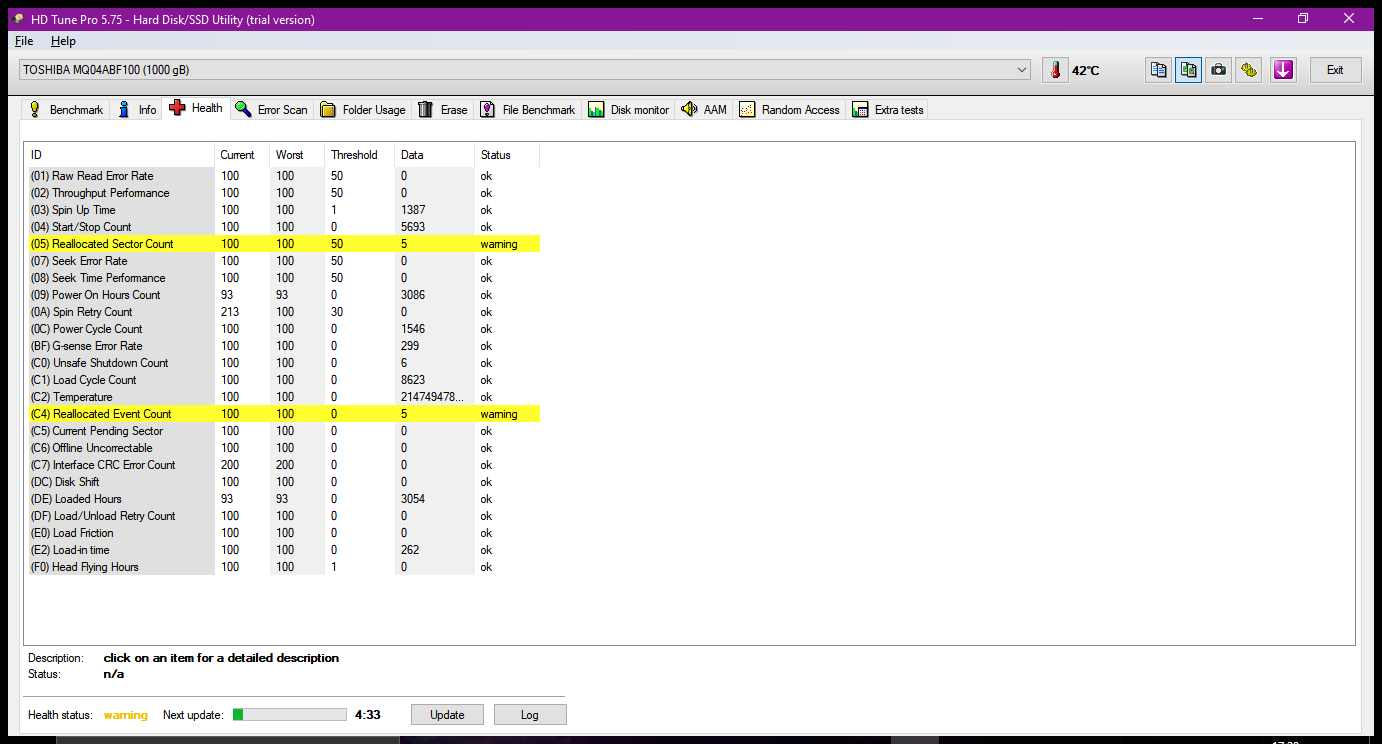Select the (03) Spin Up Time row

(x=282, y=210)
